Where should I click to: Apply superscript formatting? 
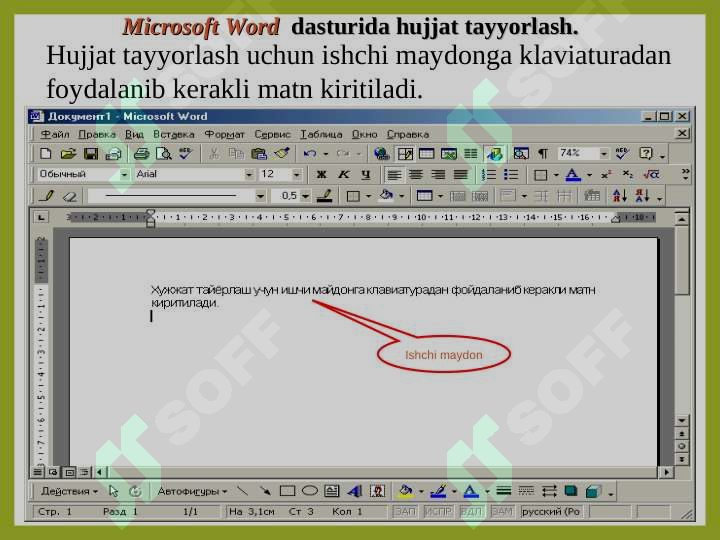606,174
